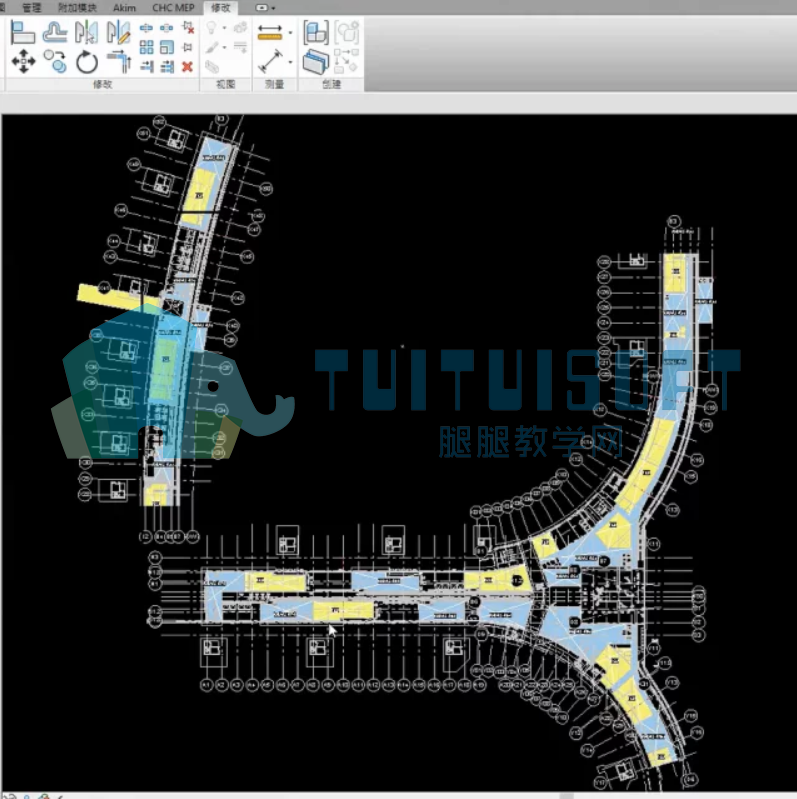797x799 pixels.
Task: Select Trim/Extend to Corner tool
Action: point(119,62)
